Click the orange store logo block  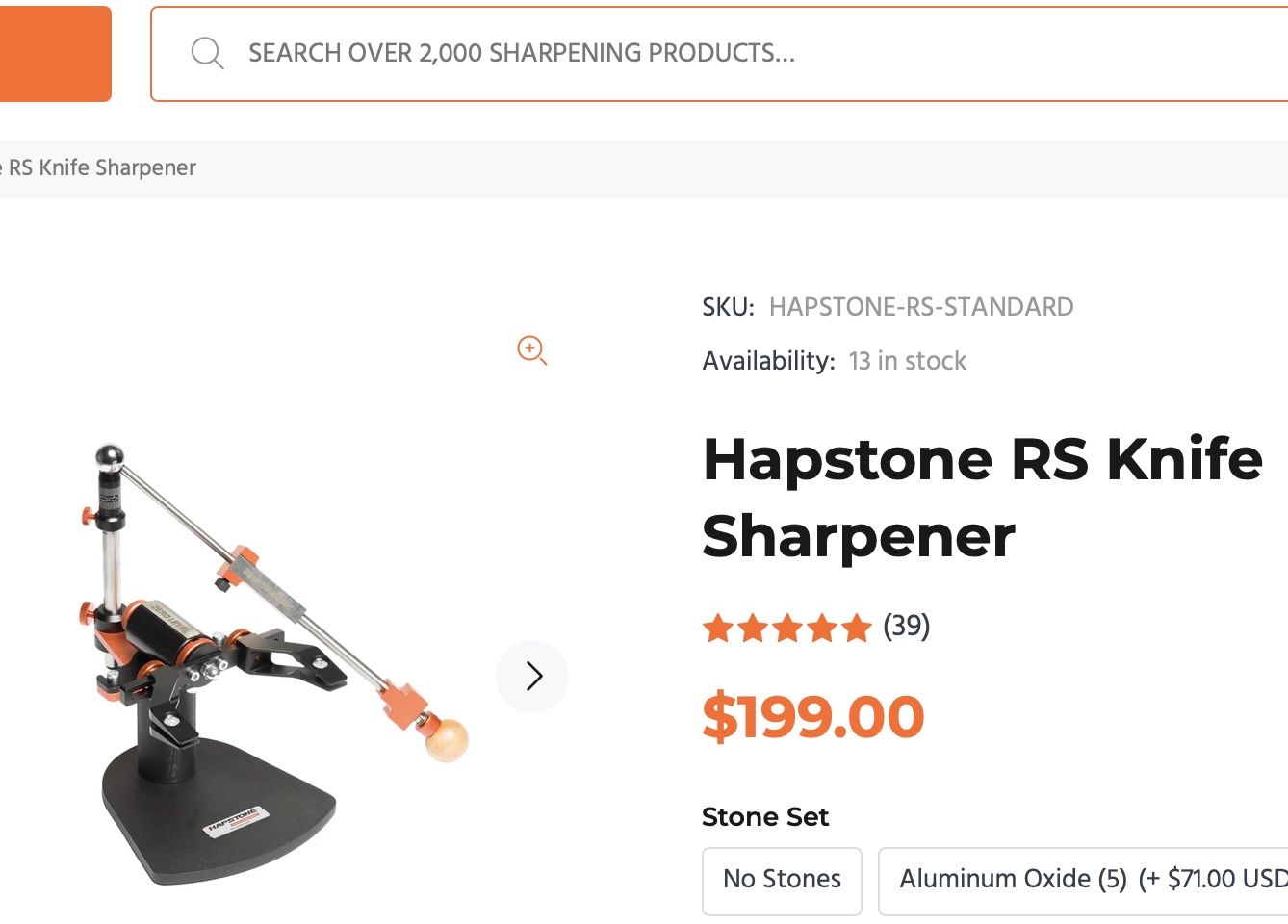coord(53,53)
